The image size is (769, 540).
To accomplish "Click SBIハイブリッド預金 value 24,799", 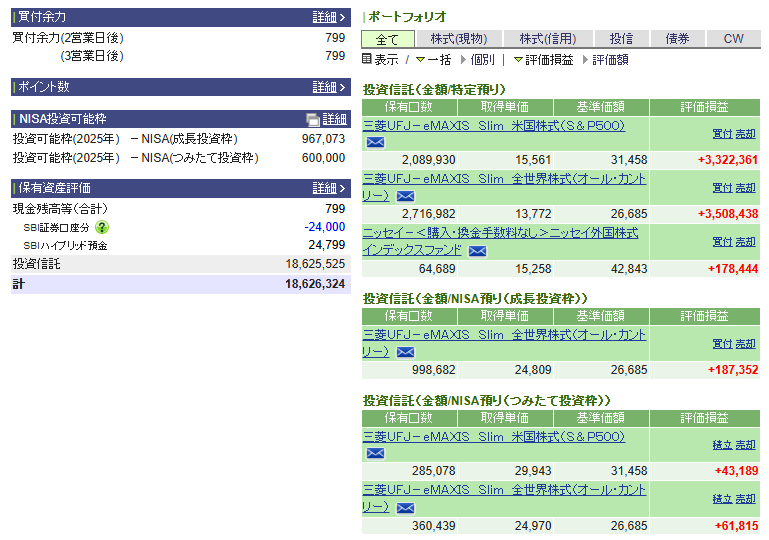I will coord(327,245).
